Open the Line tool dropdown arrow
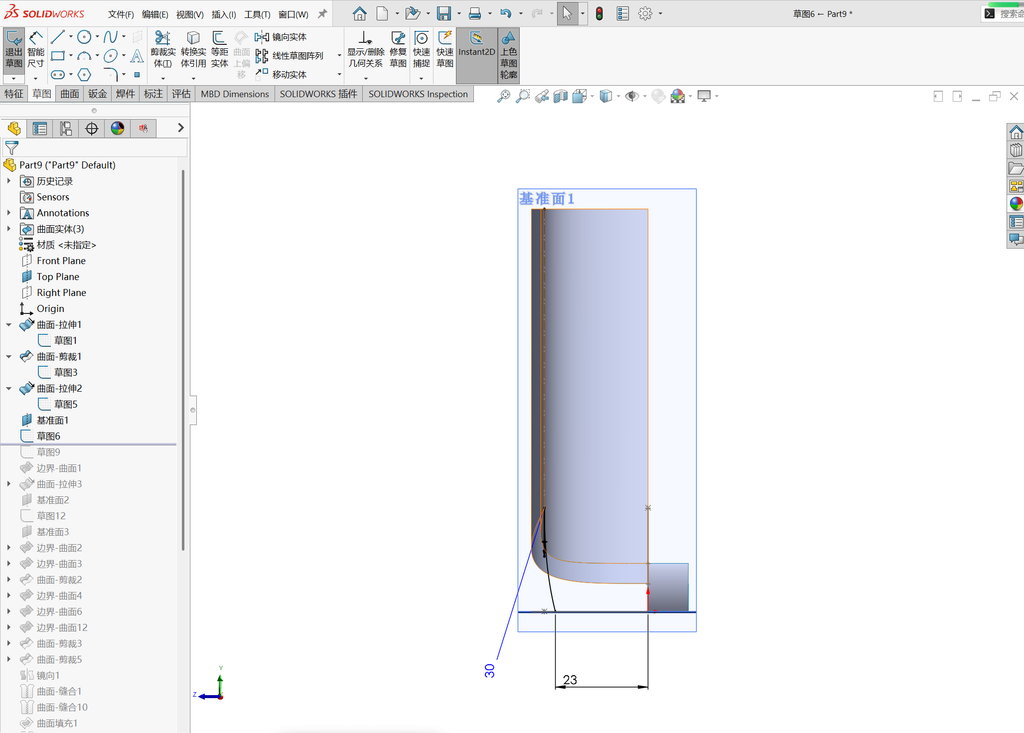This screenshot has width=1024, height=733. coord(71,37)
